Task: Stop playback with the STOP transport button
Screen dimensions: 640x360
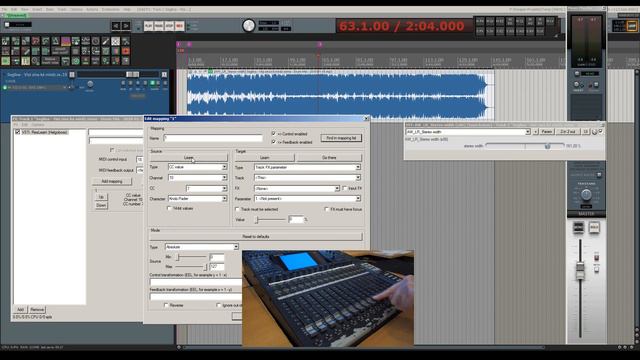Action: click(169, 26)
